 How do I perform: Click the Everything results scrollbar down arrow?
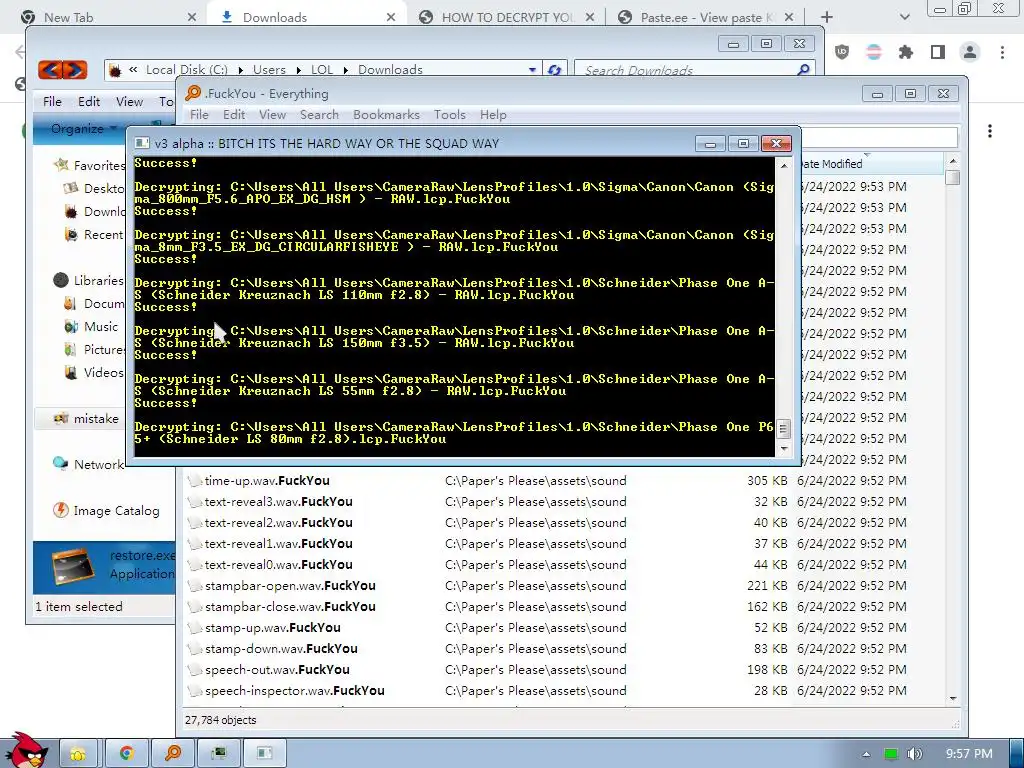coord(953,698)
